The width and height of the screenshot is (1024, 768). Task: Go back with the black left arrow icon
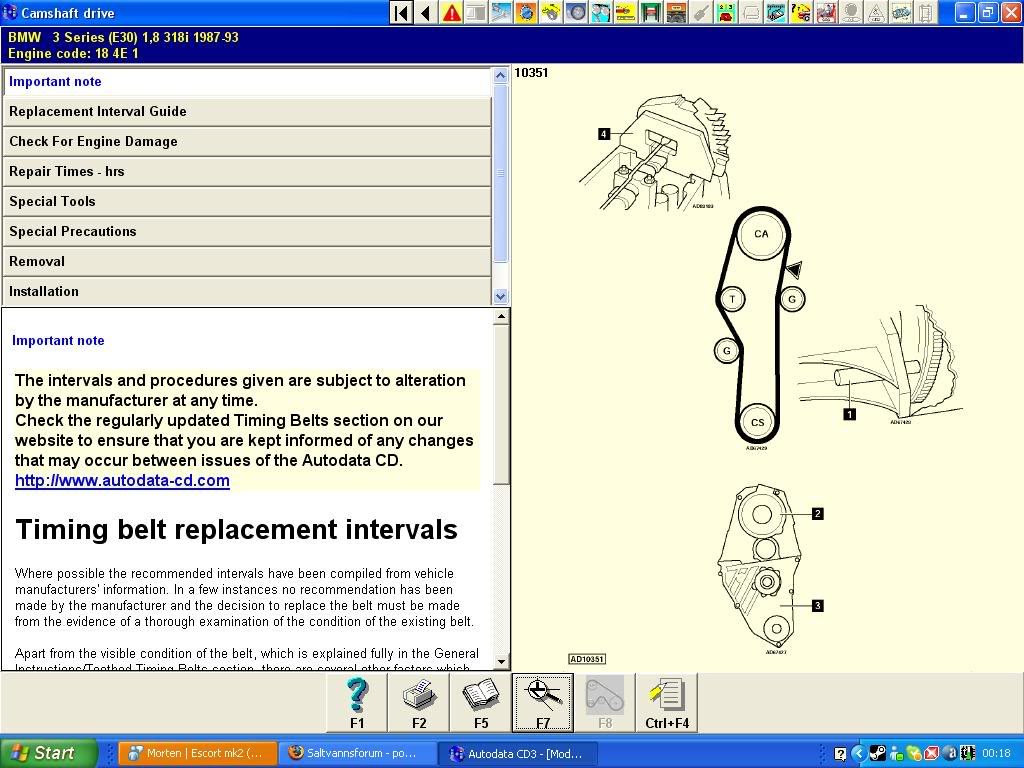pos(426,12)
